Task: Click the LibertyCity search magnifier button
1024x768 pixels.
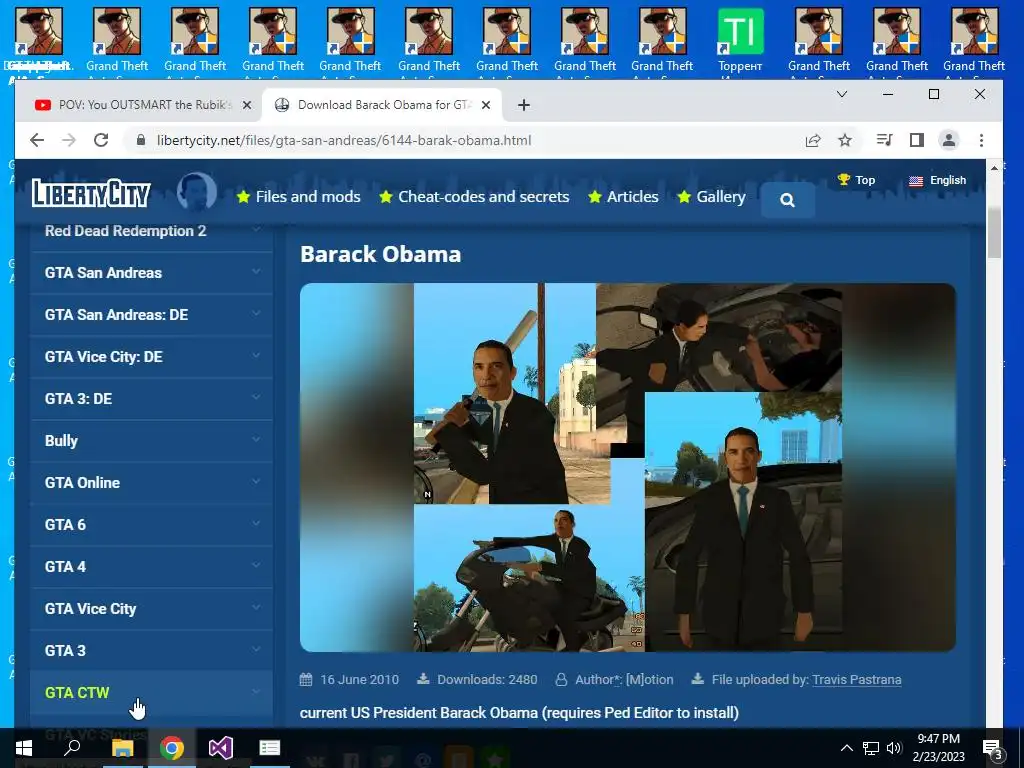Action: tap(788, 200)
